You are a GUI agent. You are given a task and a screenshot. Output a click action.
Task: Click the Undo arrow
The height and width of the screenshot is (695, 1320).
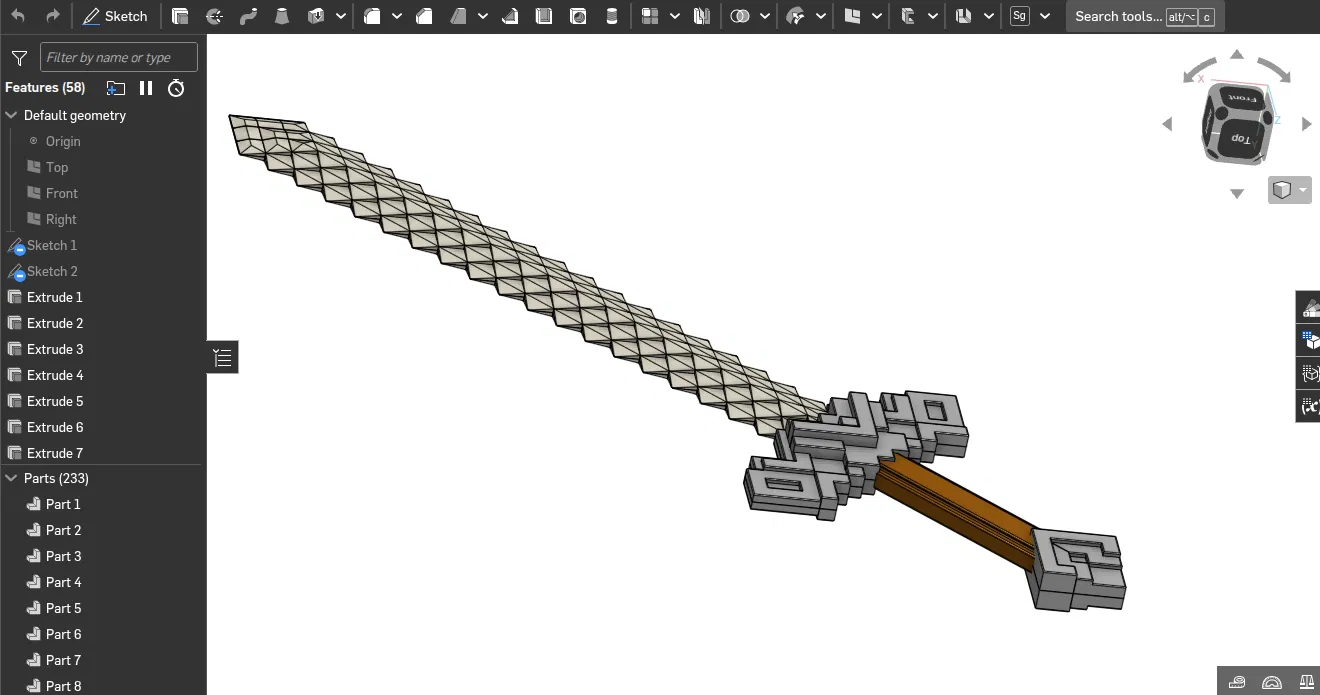18,16
